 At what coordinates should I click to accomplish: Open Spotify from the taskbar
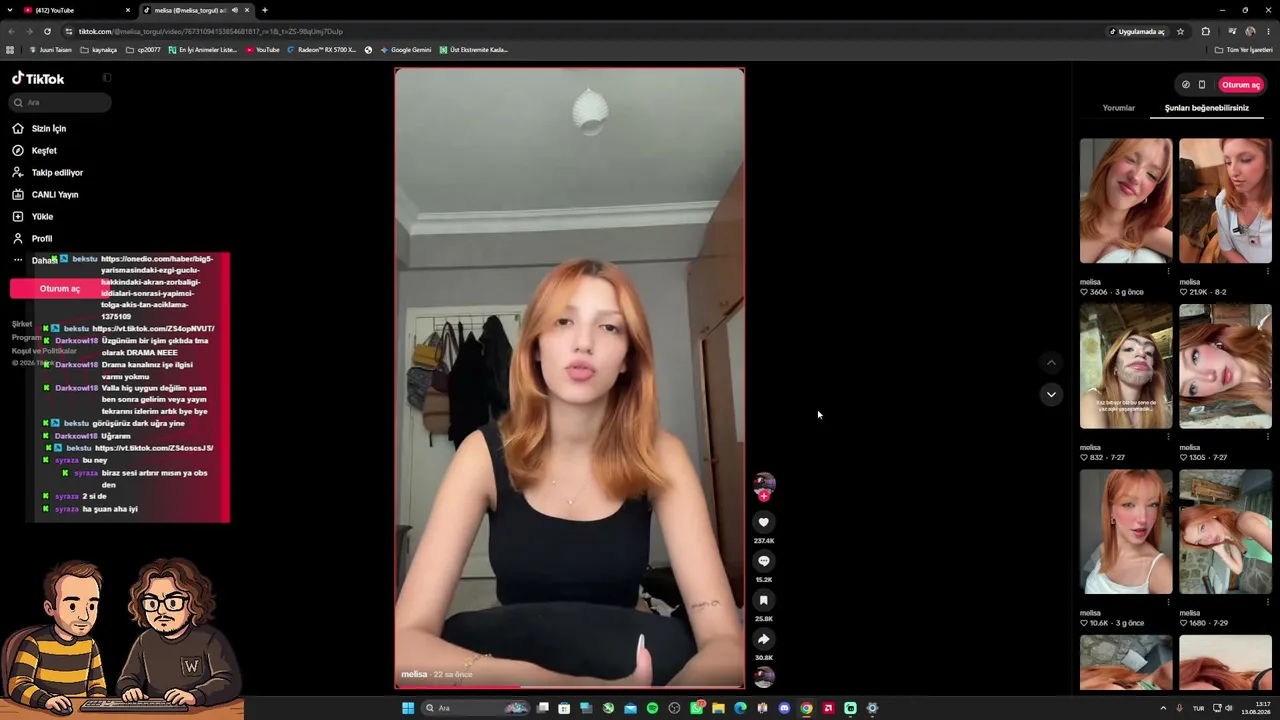[652, 708]
